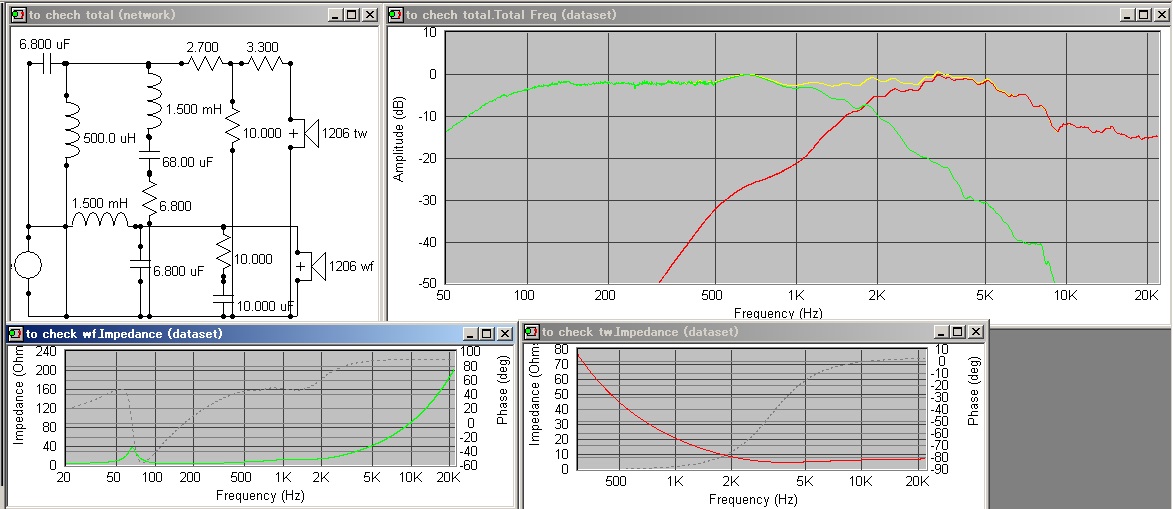Click the 'Frequency (Hz)' label in Total Freq chart
This screenshot has height=509, width=1173.
tap(779, 314)
